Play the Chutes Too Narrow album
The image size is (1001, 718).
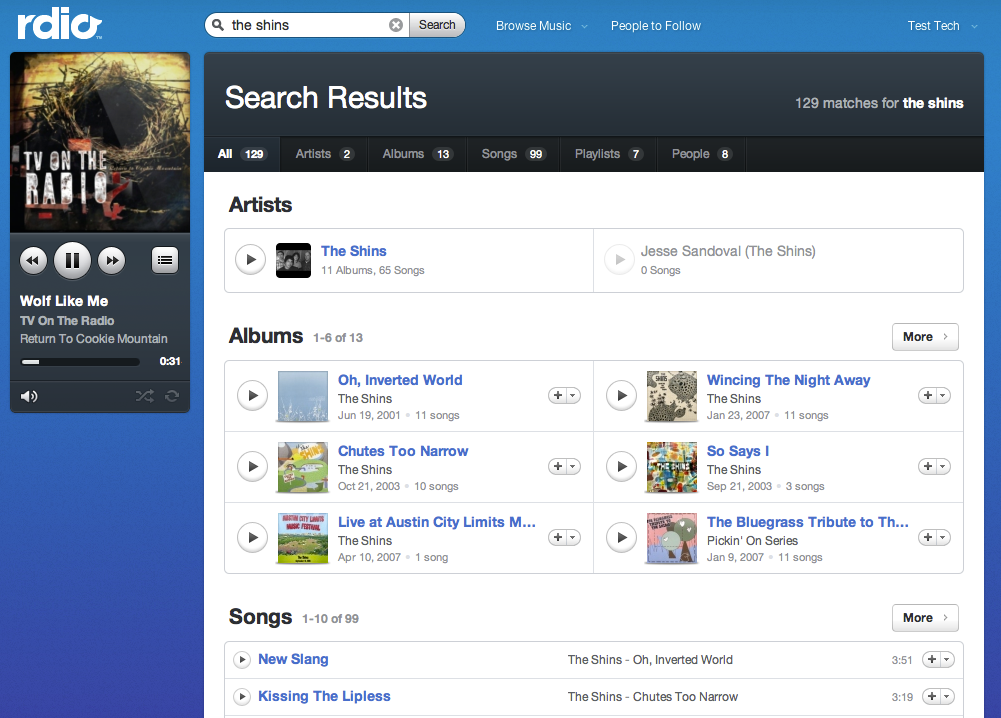click(253, 467)
